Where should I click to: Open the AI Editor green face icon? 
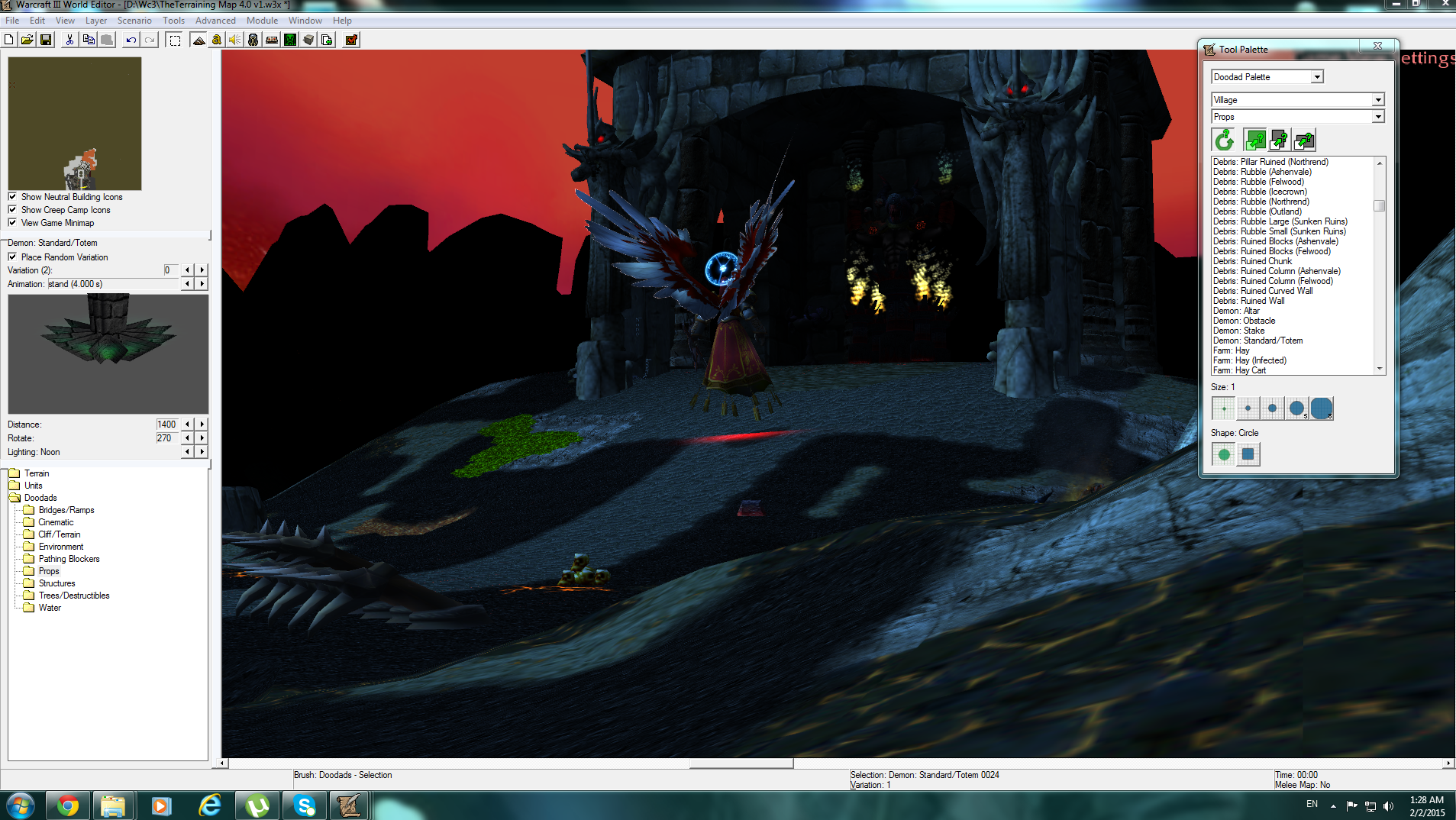pyautogui.click(x=290, y=40)
